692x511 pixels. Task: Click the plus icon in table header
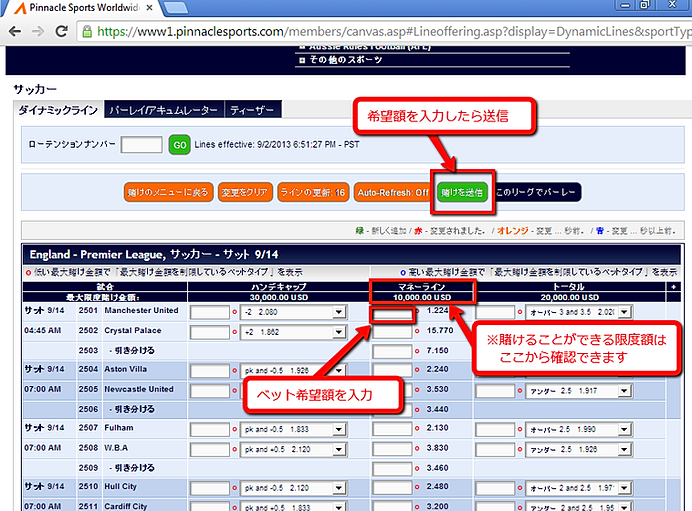pos(673,287)
